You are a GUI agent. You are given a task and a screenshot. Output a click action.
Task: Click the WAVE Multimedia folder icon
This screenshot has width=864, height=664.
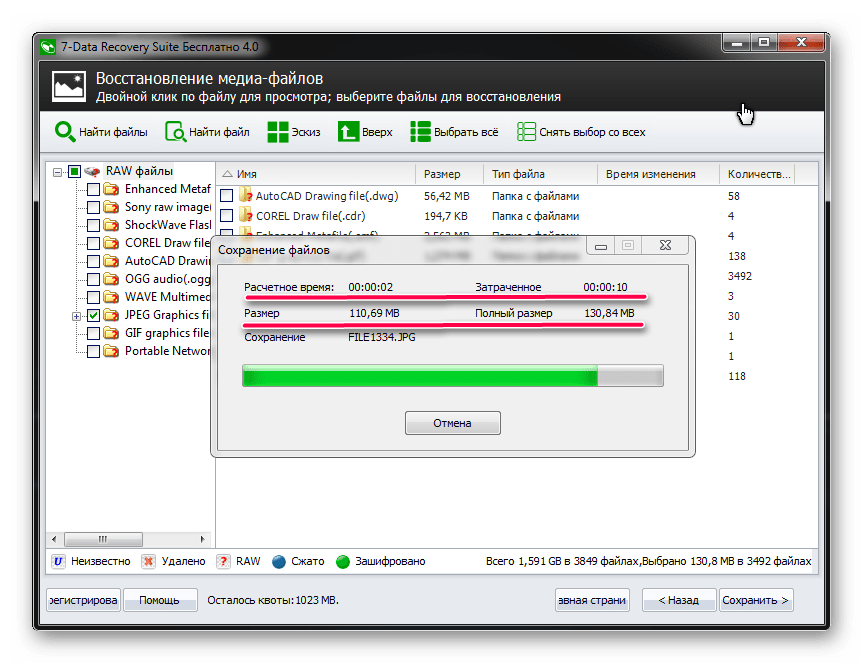point(111,297)
